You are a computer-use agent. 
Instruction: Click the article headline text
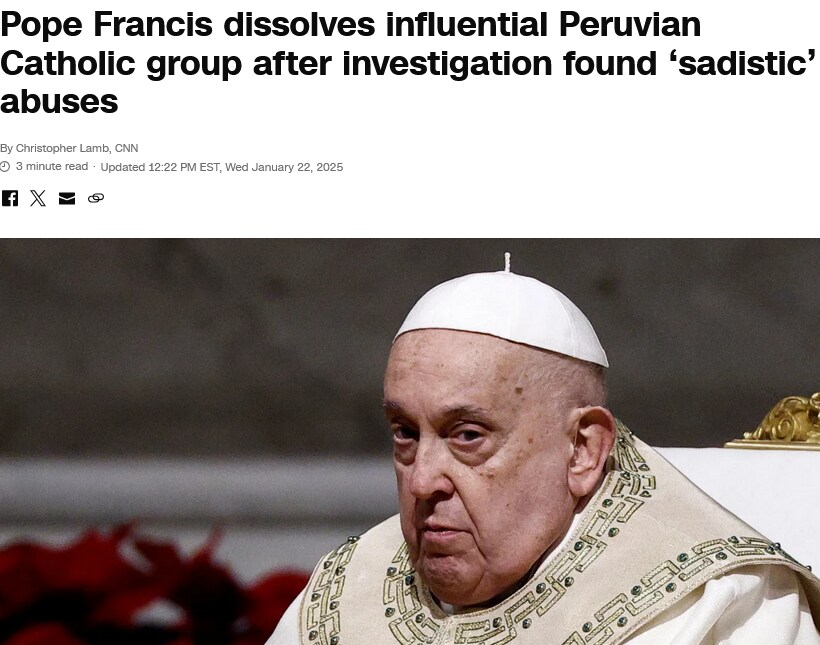408,63
